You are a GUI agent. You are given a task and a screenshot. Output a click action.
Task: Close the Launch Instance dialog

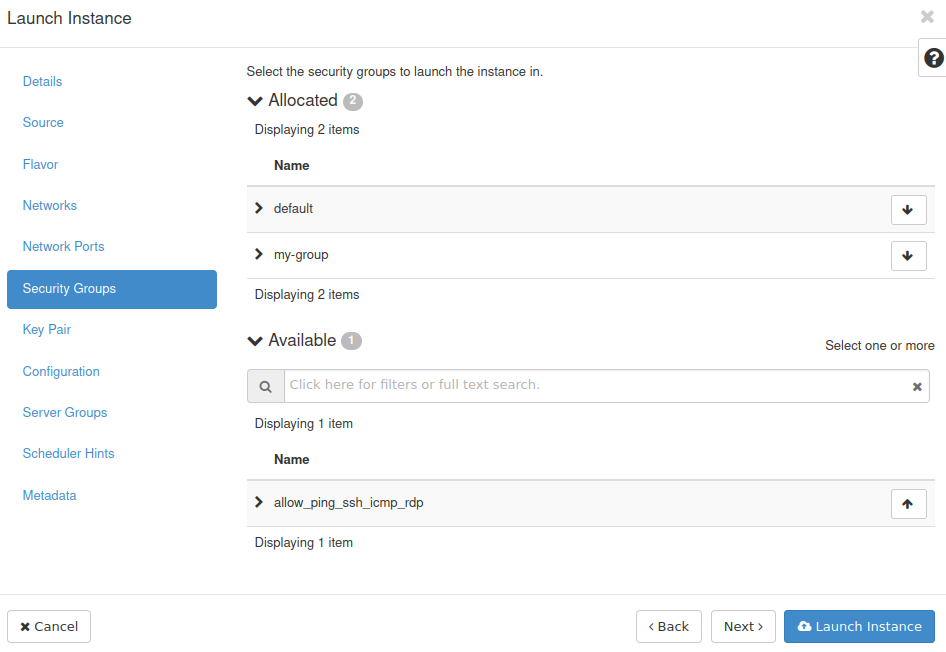927,17
